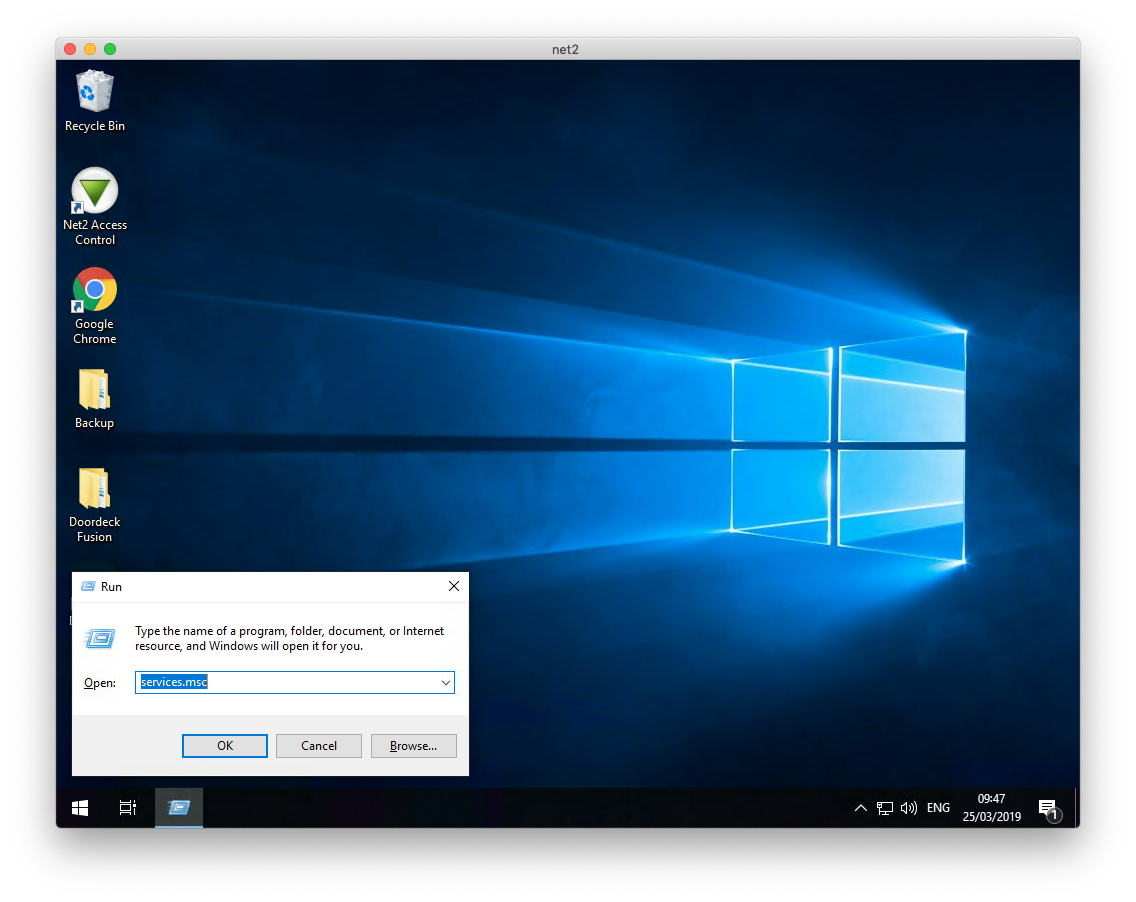Open the Doordeck Fusion folder

point(94,487)
